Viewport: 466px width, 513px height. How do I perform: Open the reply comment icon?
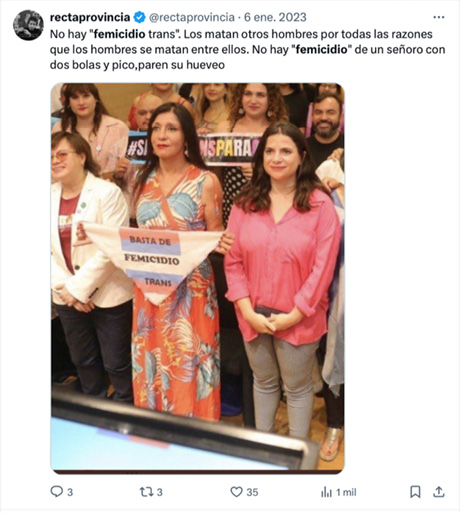(56, 491)
